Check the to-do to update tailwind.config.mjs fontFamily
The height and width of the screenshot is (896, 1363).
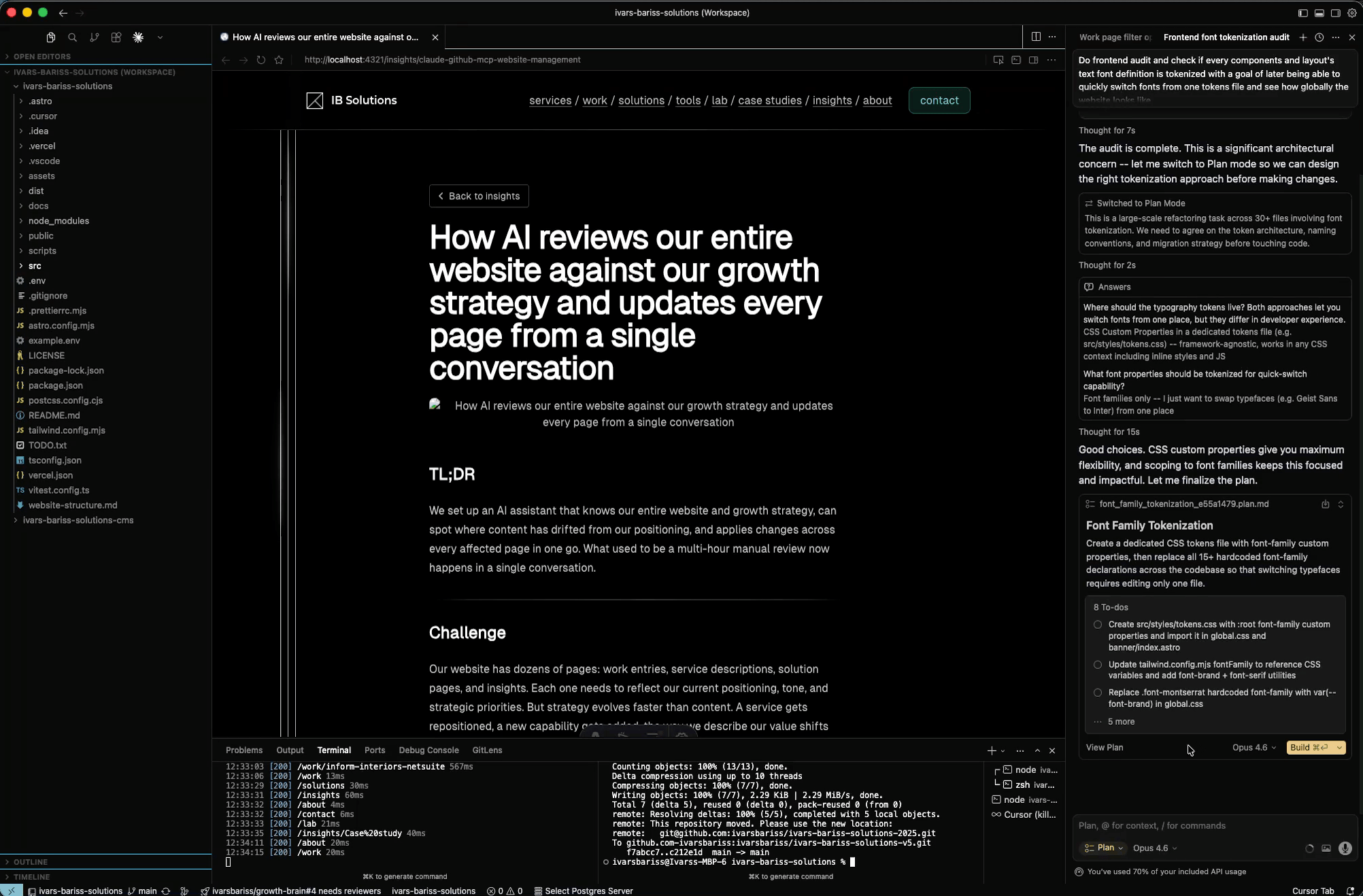click(x=1097, y=665)
